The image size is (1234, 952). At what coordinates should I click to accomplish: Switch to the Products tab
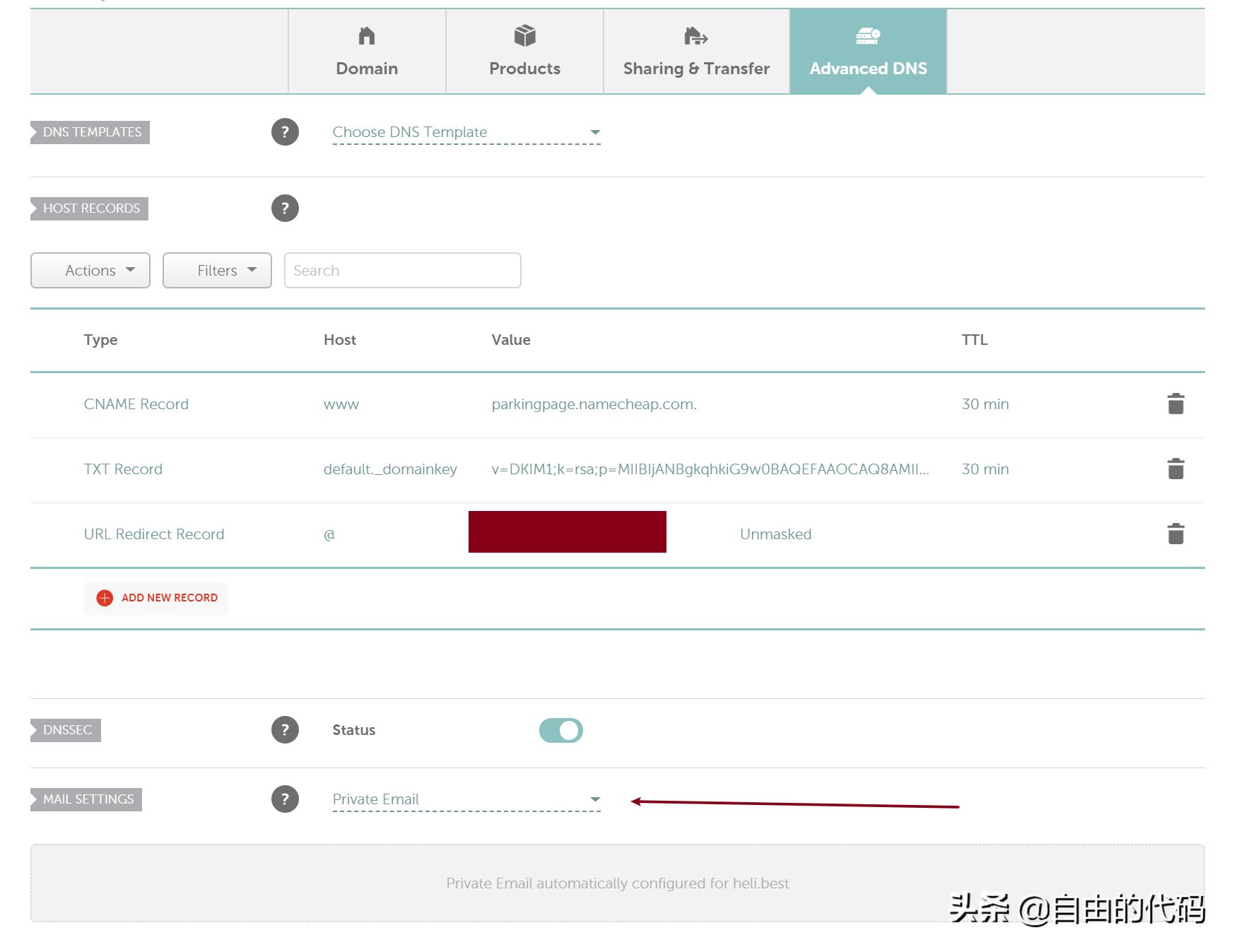click(x=524, y=52)
